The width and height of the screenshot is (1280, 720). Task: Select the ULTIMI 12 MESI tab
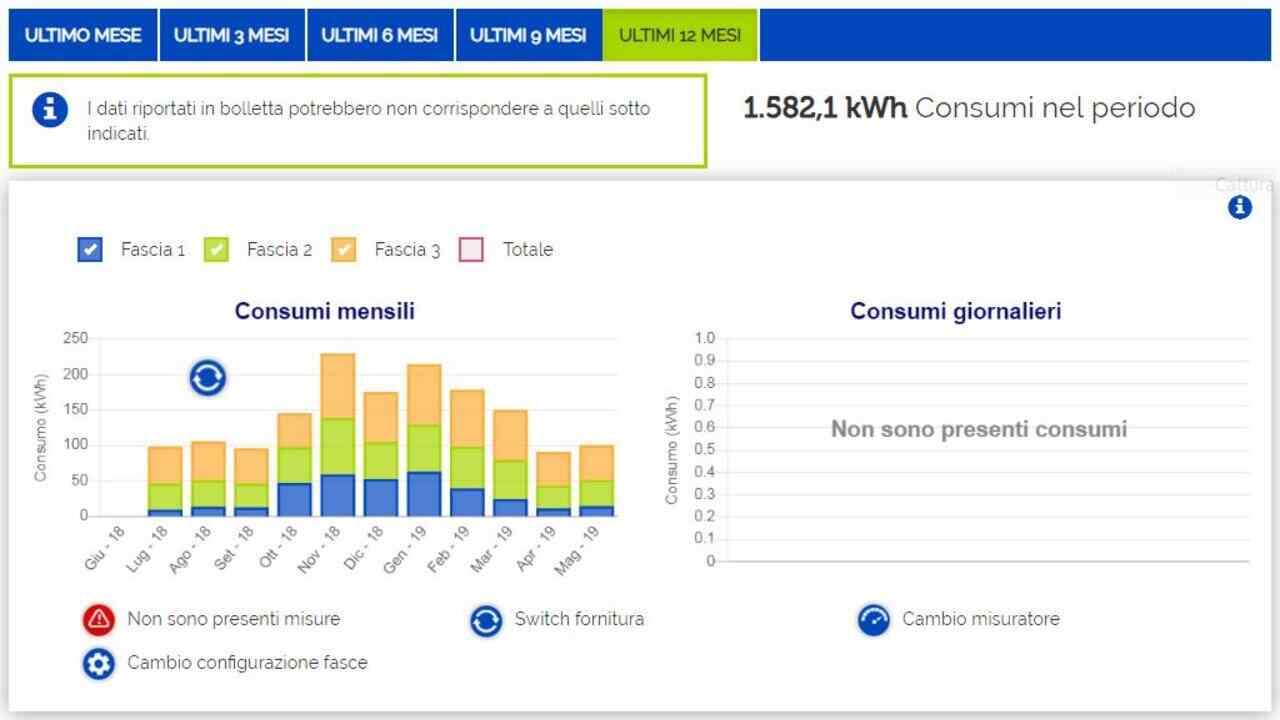coord(680,35)
